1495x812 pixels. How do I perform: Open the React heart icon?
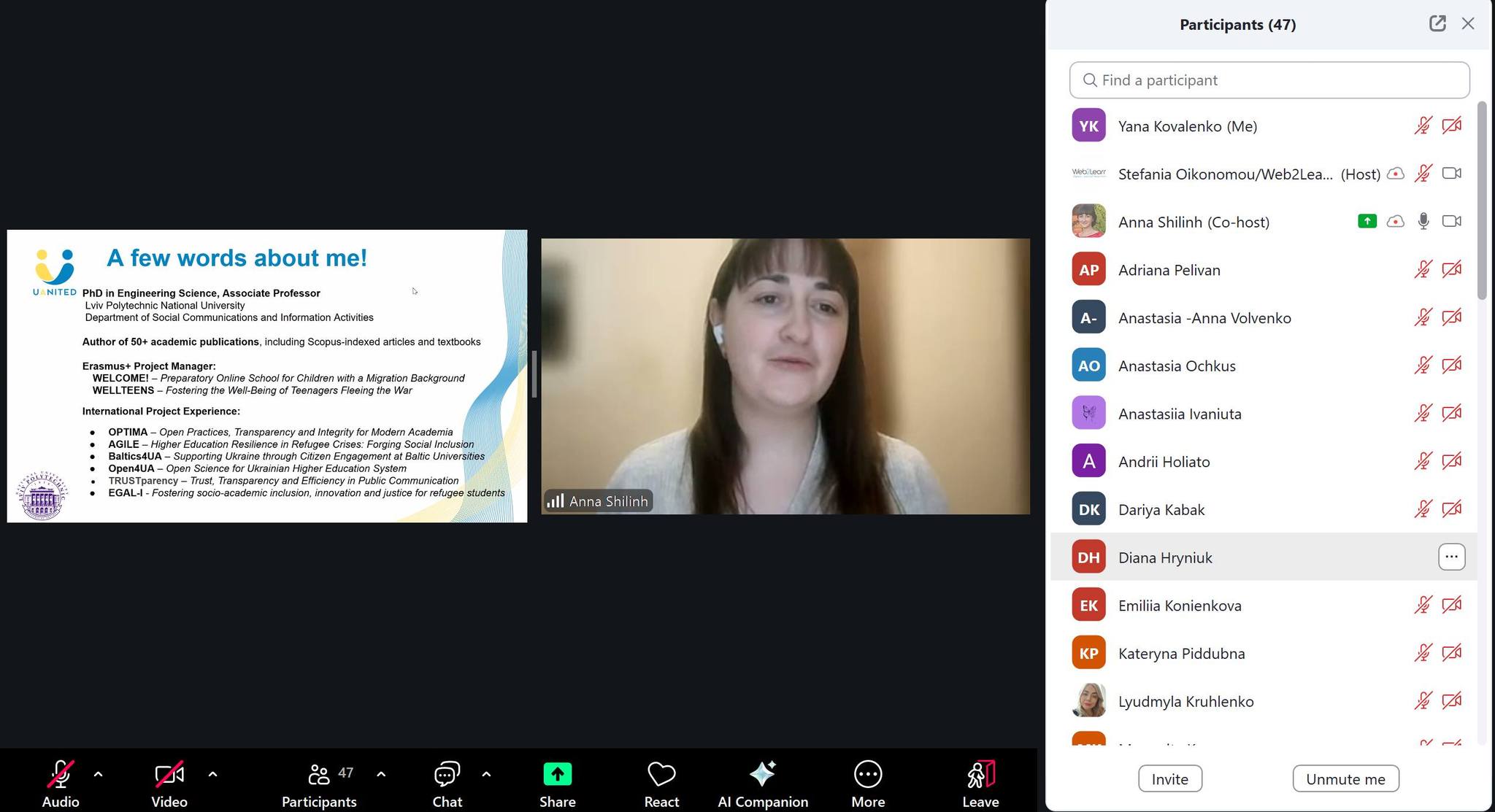661,775
